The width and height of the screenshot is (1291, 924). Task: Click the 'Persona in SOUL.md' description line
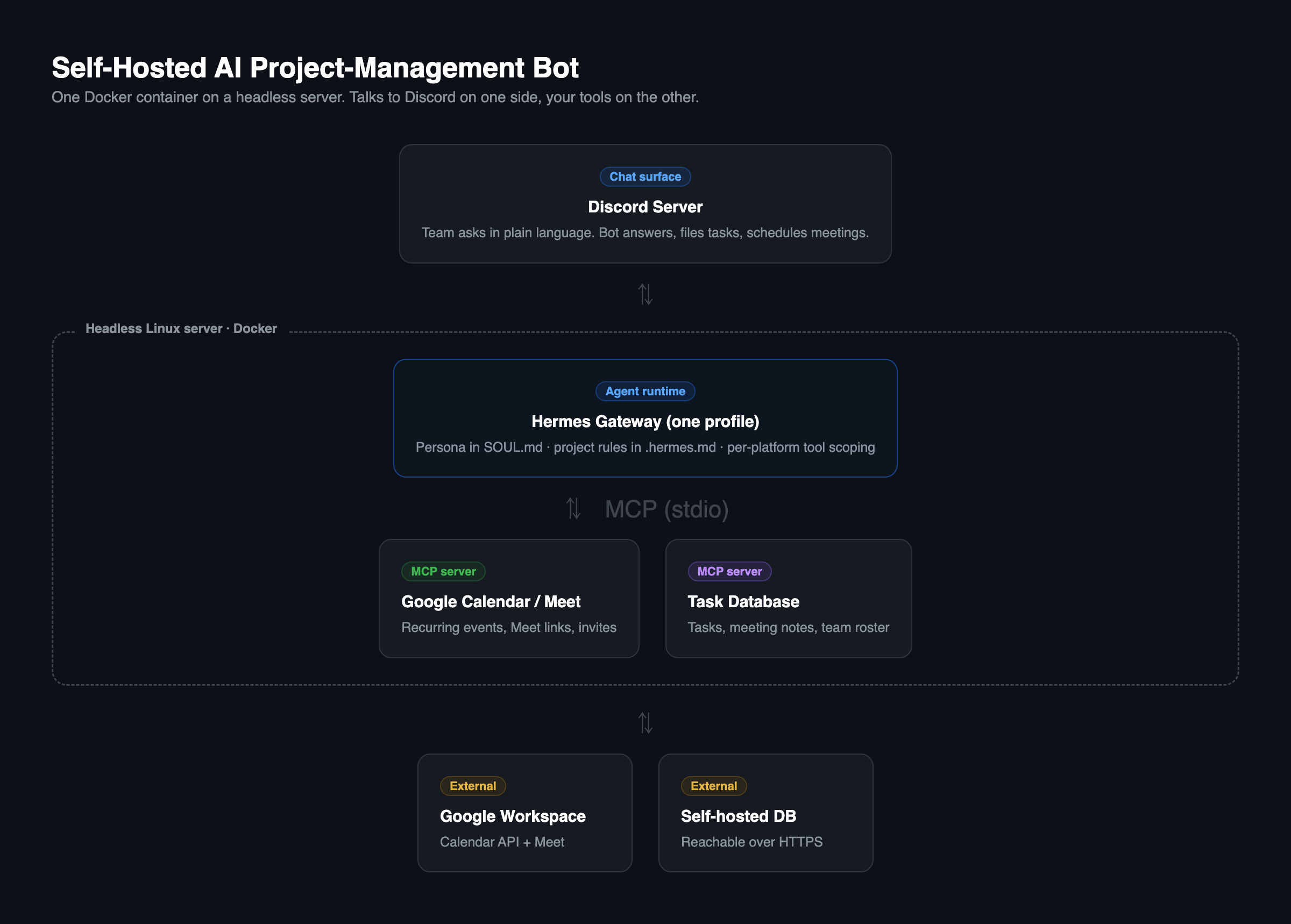645,447
